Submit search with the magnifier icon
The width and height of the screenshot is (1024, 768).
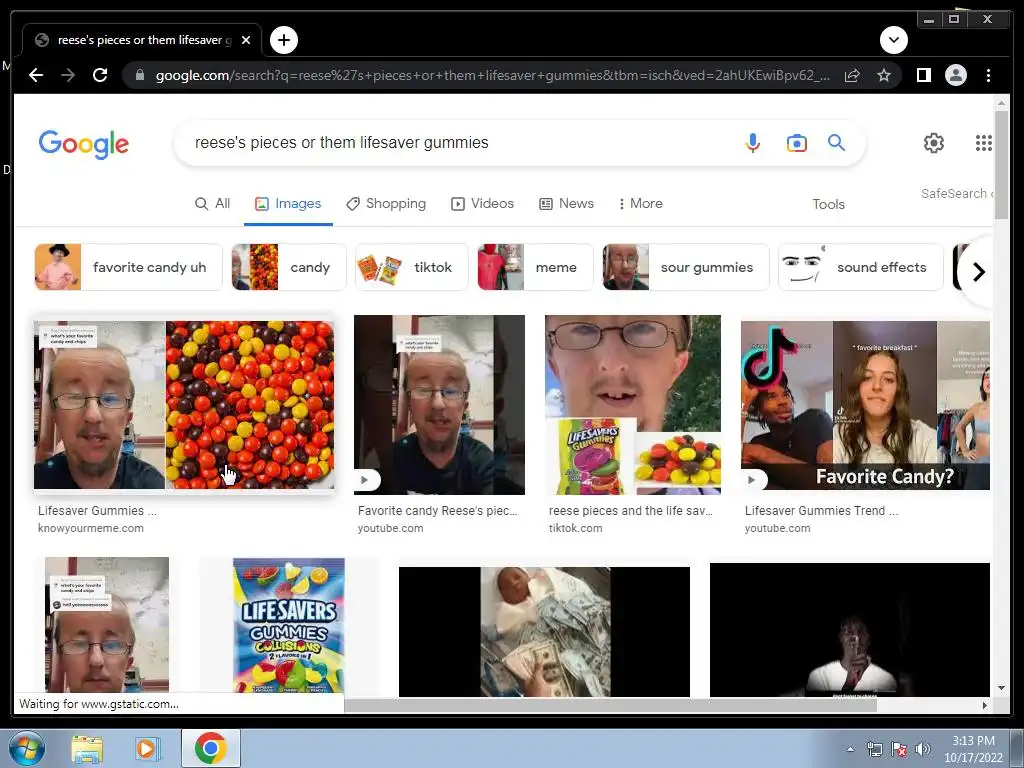click(837, 142)
